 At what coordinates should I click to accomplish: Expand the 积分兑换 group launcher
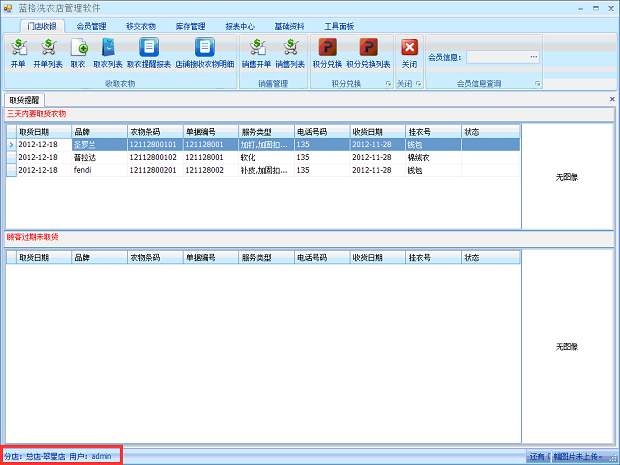click(x=388, y=83)
